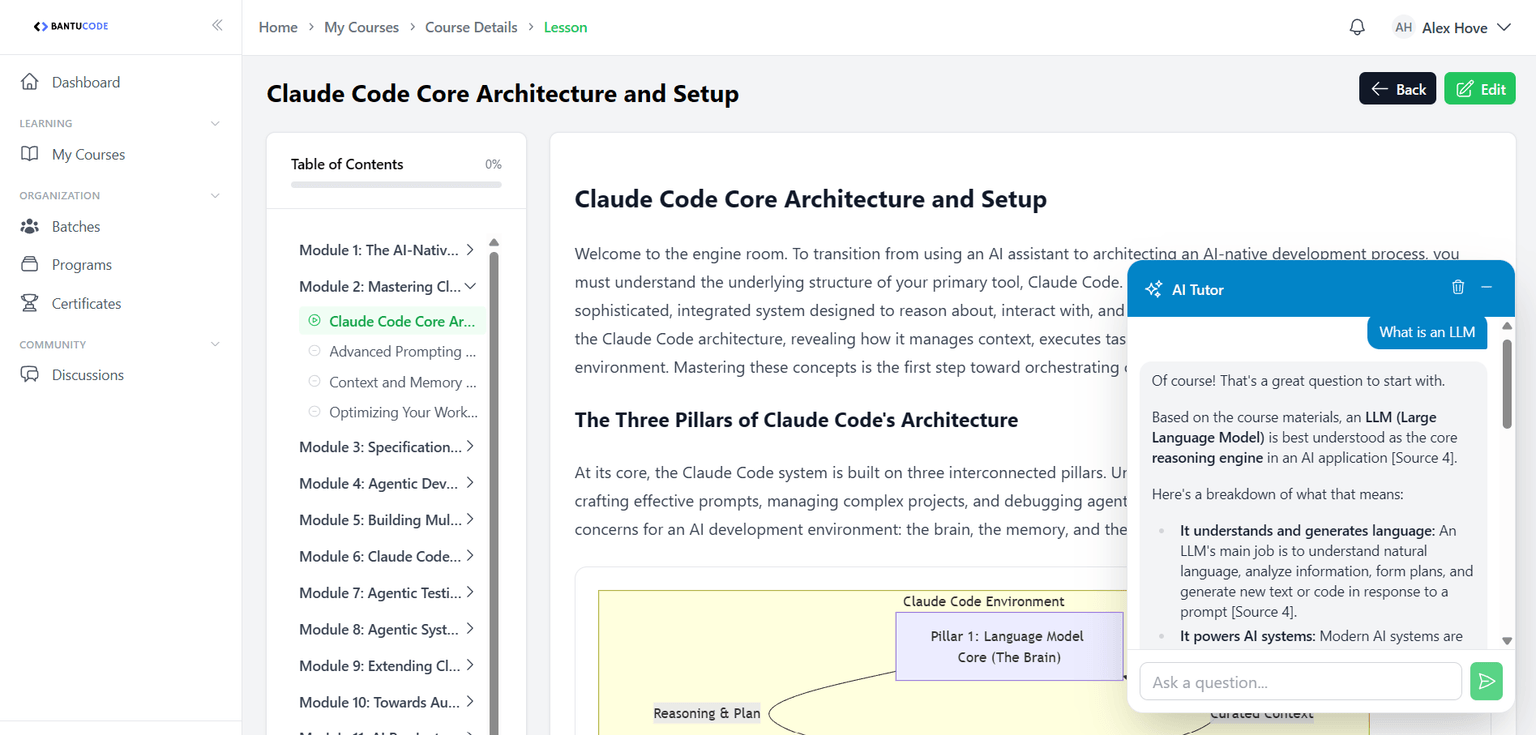Viewport: 1536px width, 735px height.
Task: Click the Batches people icon
Action: click(x=30, y=226)
